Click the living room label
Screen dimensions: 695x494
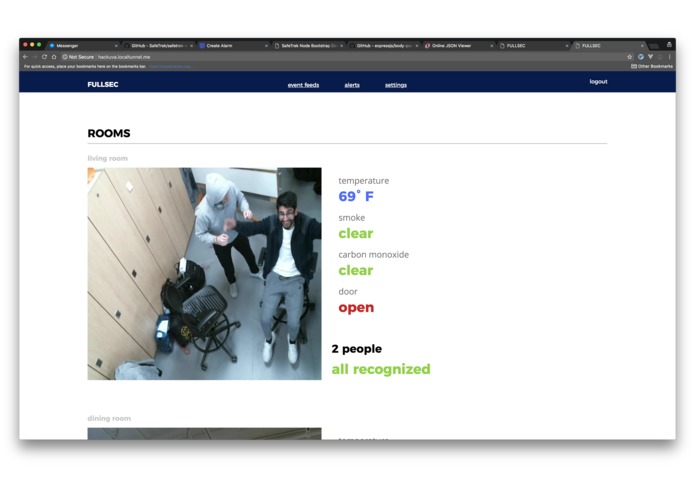108,158
